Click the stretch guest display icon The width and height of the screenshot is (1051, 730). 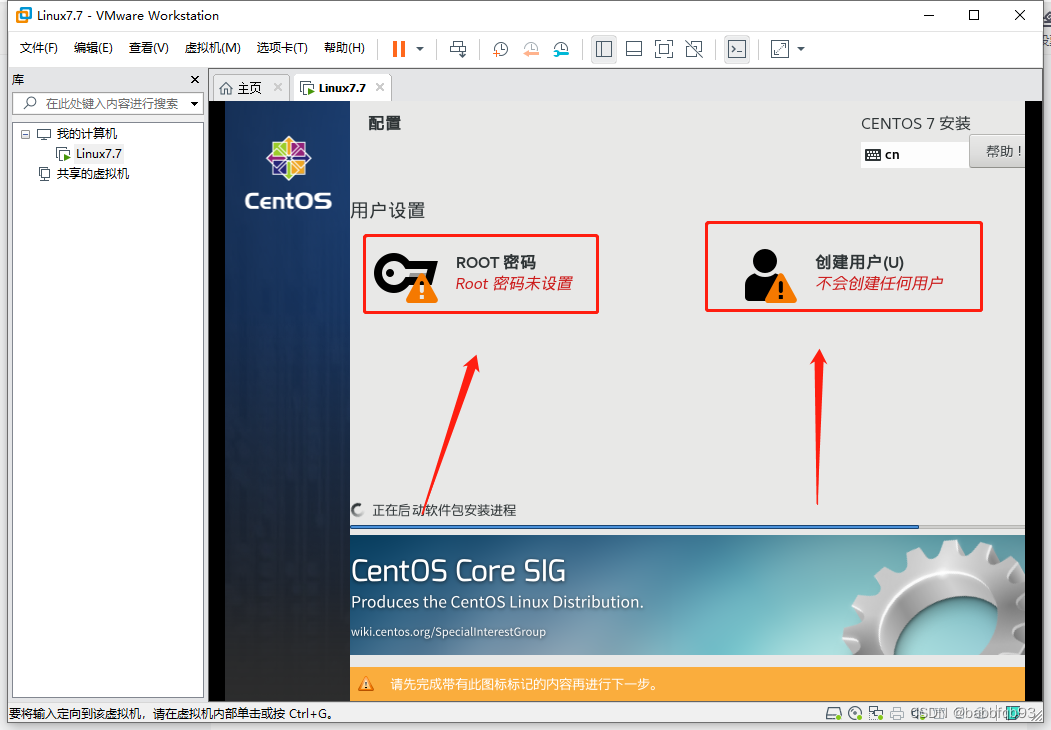click(780, 49)
